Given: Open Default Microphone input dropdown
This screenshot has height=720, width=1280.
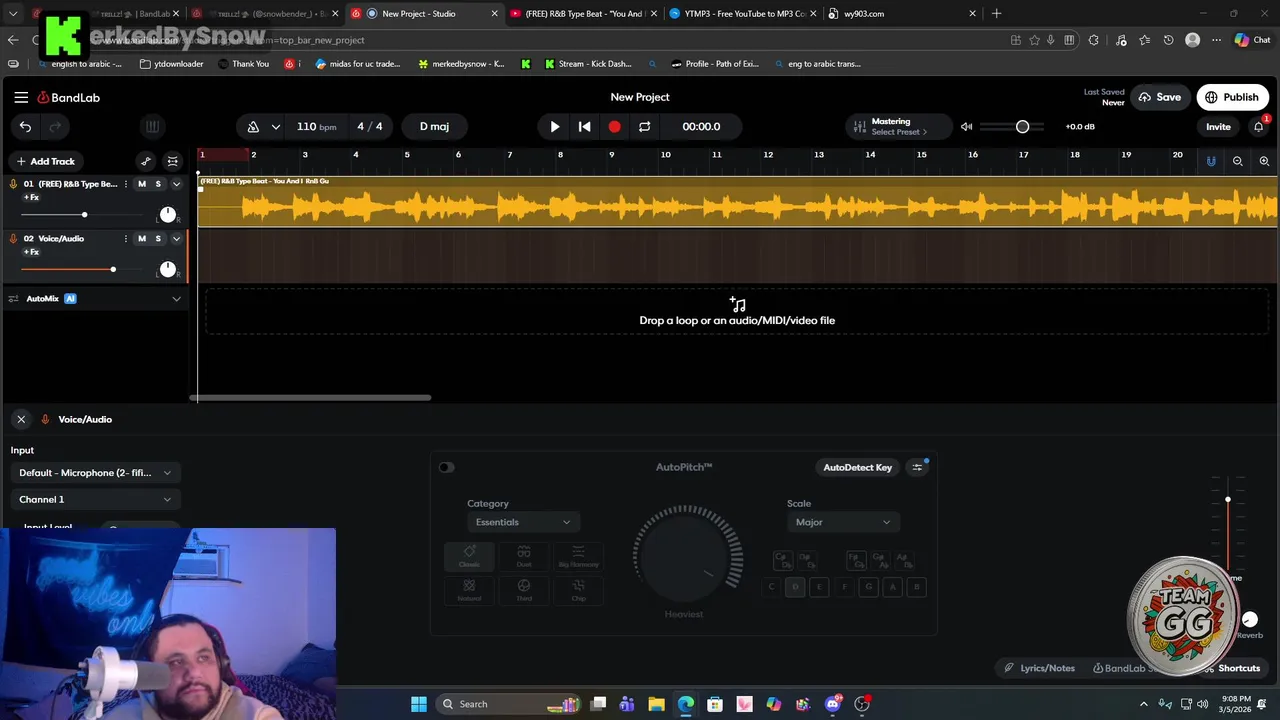Looking at the screenshot, I should (x=95, y=473).
